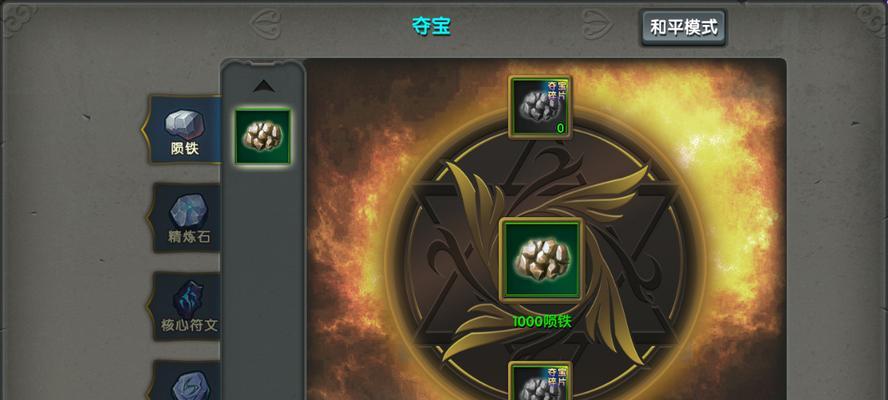Open the partially visible grey rune-stone tab

(x=191, y=385)
